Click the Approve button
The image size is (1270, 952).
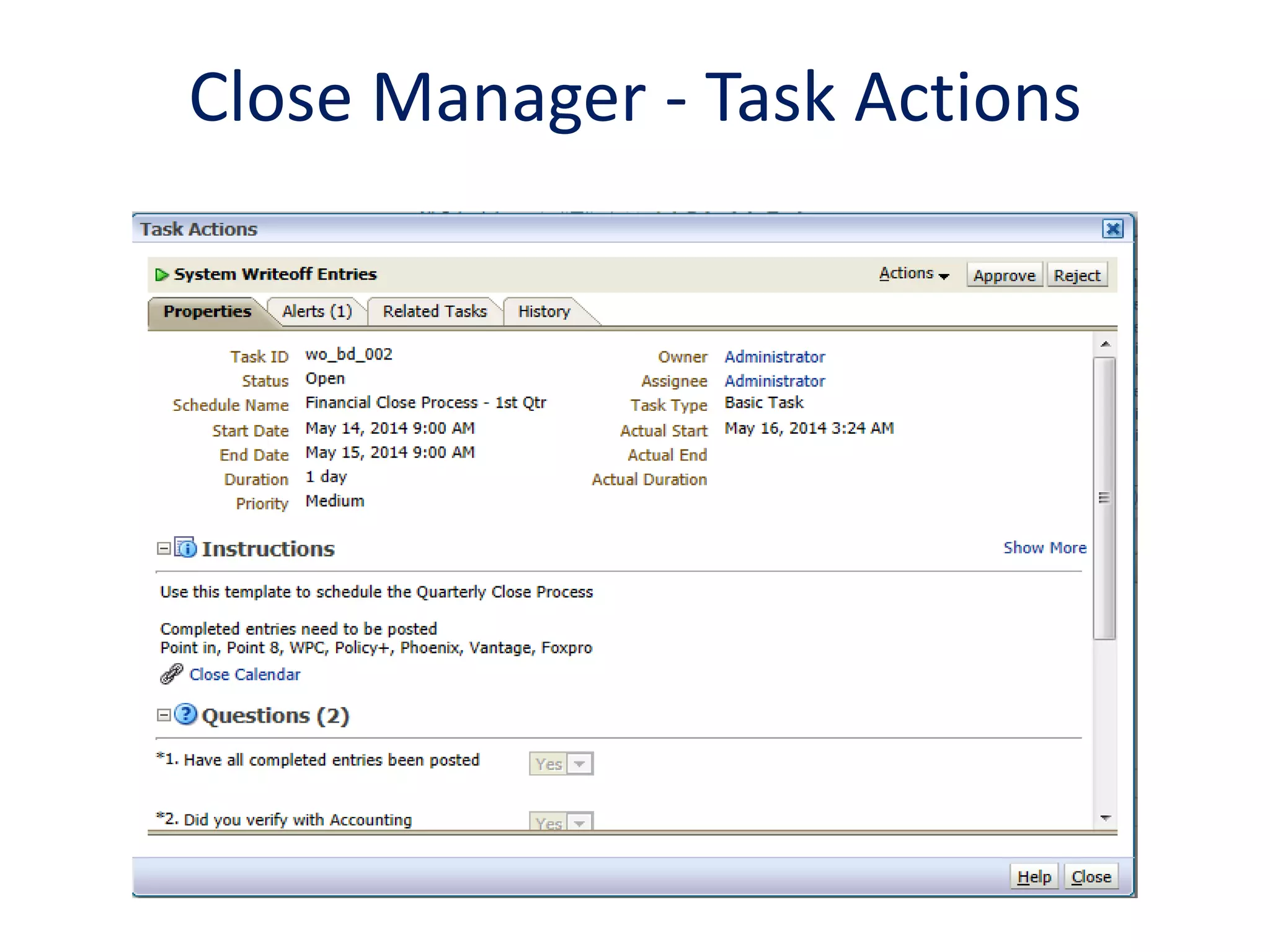pyautogui.click(x=1004, y=275)
